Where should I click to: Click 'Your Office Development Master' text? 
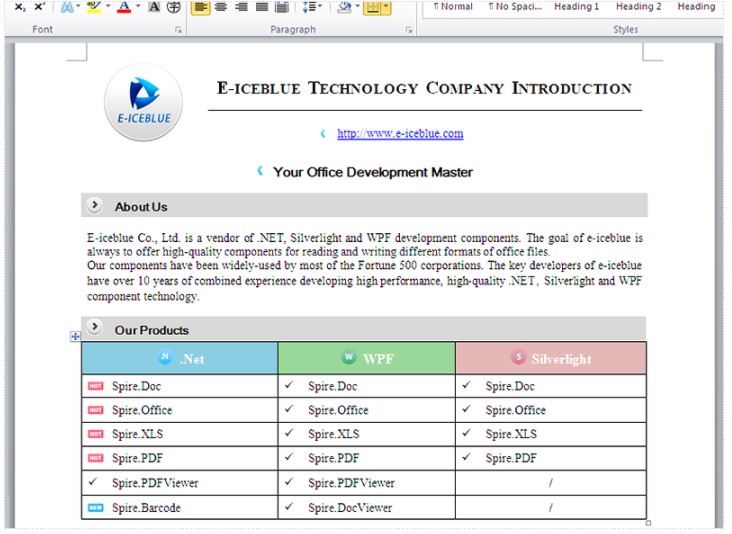(x=373, y=172)
